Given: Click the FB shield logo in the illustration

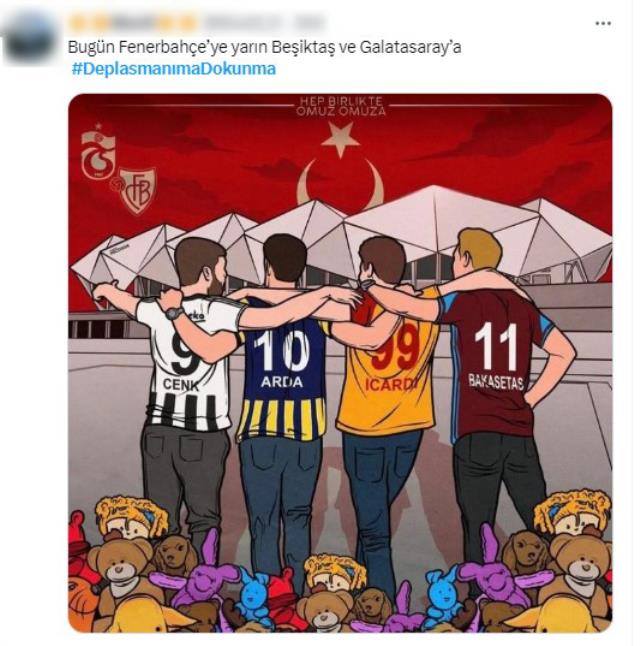Looking at the screenshot, I should point(137,191).
